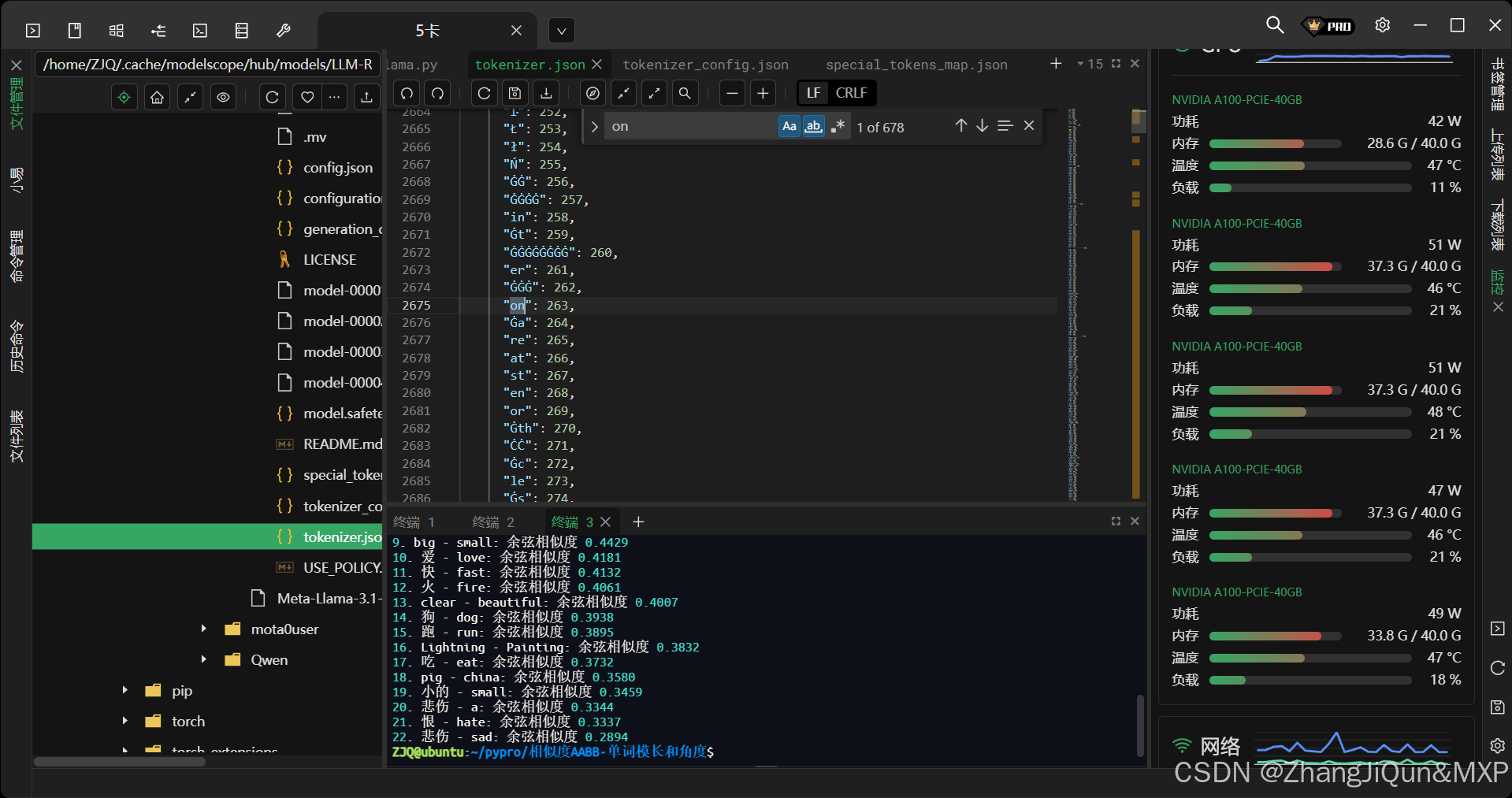Switch to special_tokens_map.json editor tab
Screen dimensions: 1512x798
pyautogui.click(x=916, y=65)
